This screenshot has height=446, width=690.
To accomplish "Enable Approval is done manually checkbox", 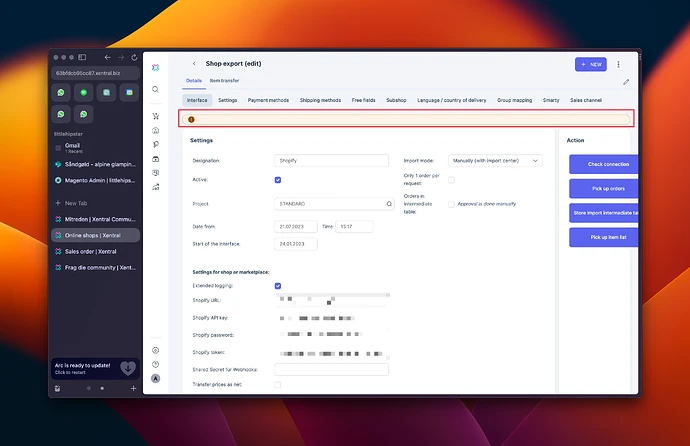I will tap(451, 204).
